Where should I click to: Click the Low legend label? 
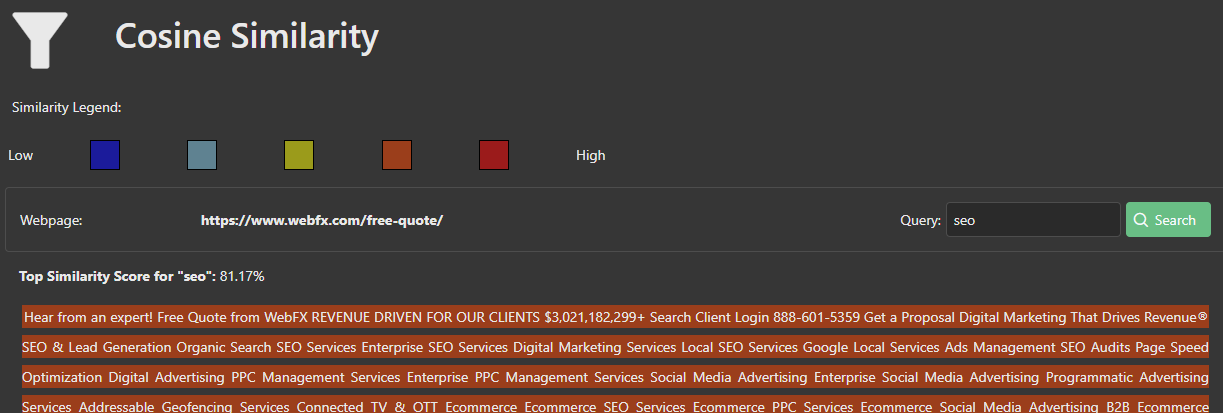pyautogui.click(x=20, y=155)
